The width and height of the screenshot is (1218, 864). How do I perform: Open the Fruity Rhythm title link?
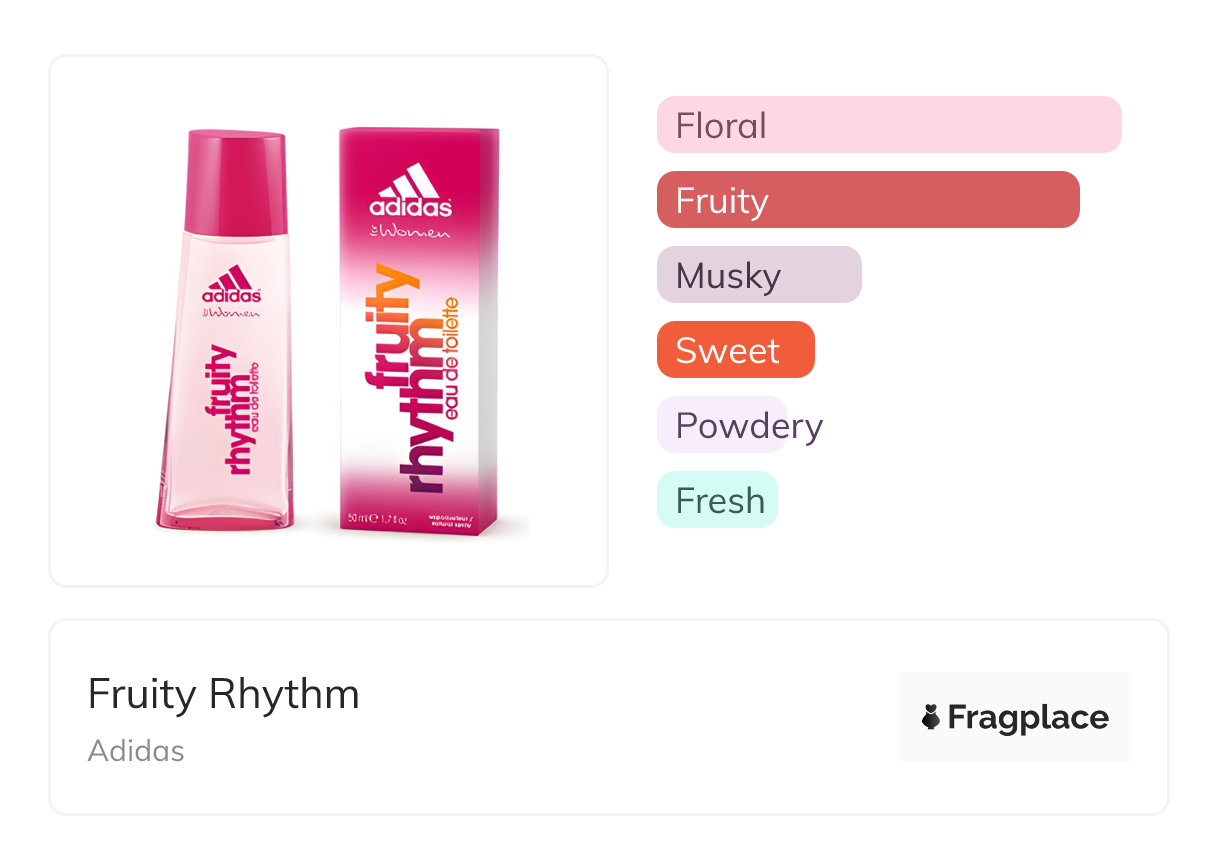223,694
